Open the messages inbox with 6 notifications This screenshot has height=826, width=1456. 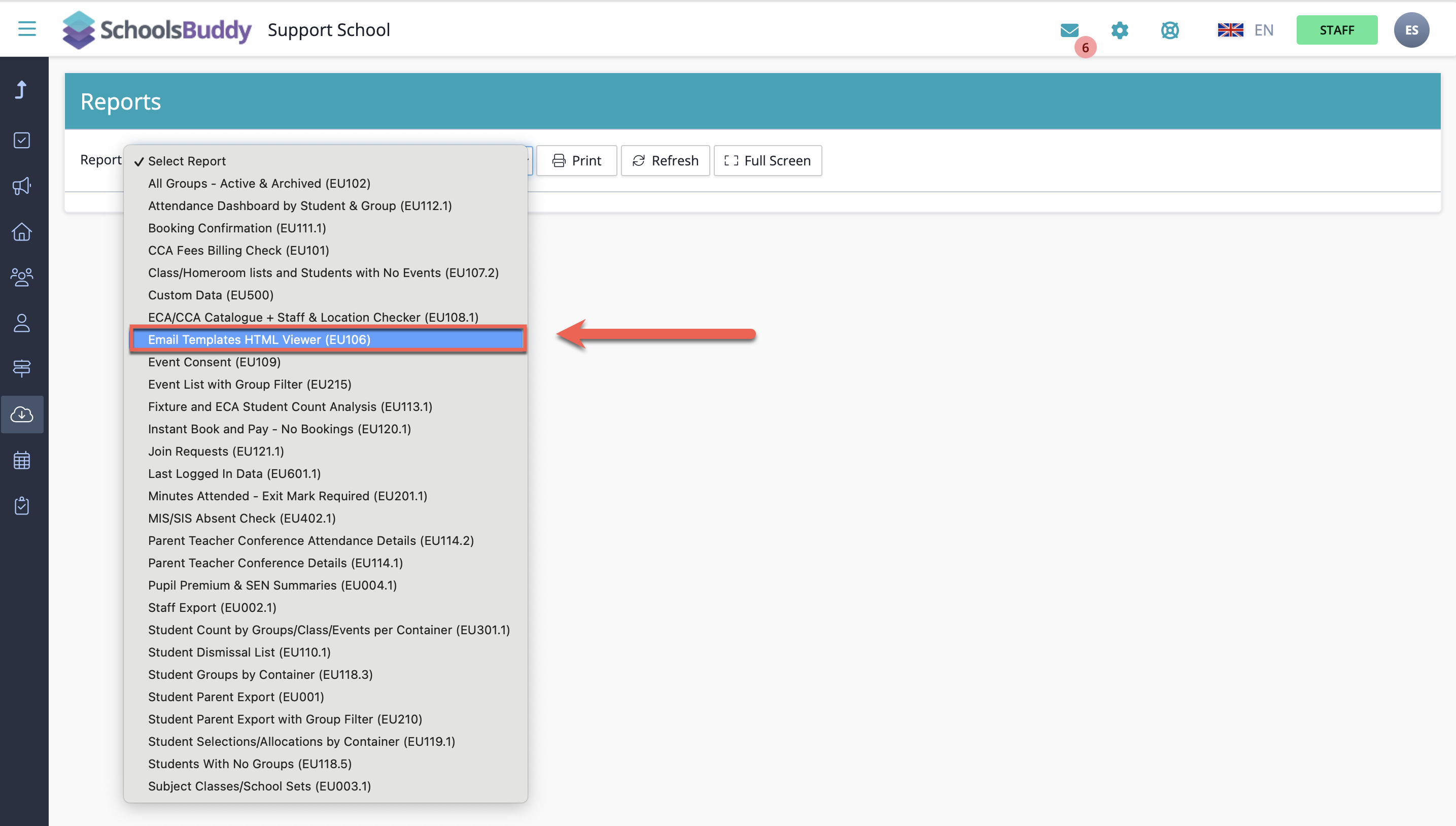1070,31
